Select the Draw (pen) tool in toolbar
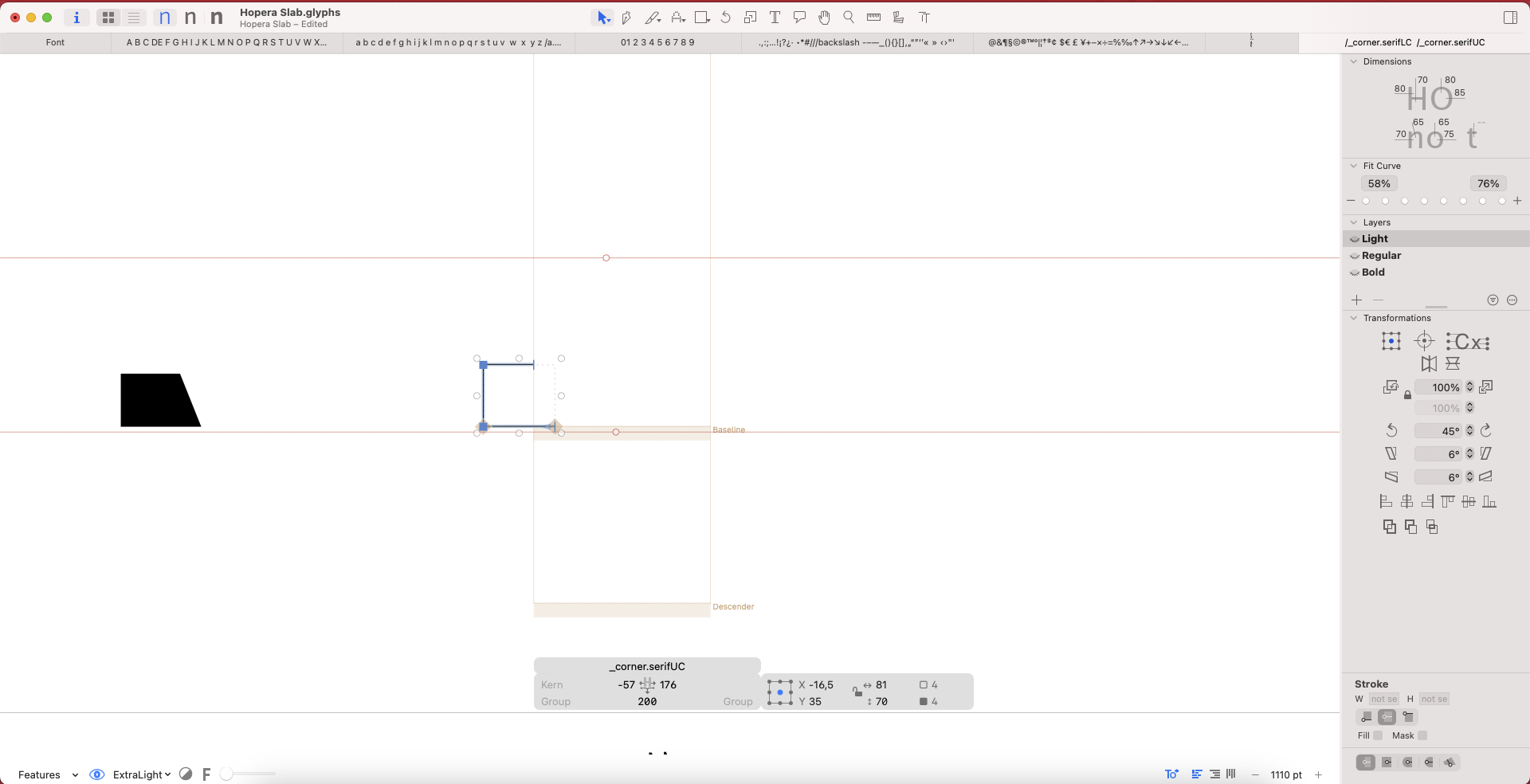This screenshot has height=784, width=1530. [627, 18]
